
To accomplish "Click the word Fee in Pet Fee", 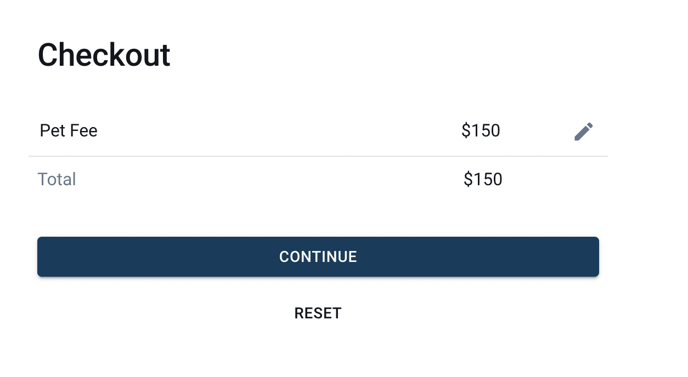I will click(x=83, y=130).
